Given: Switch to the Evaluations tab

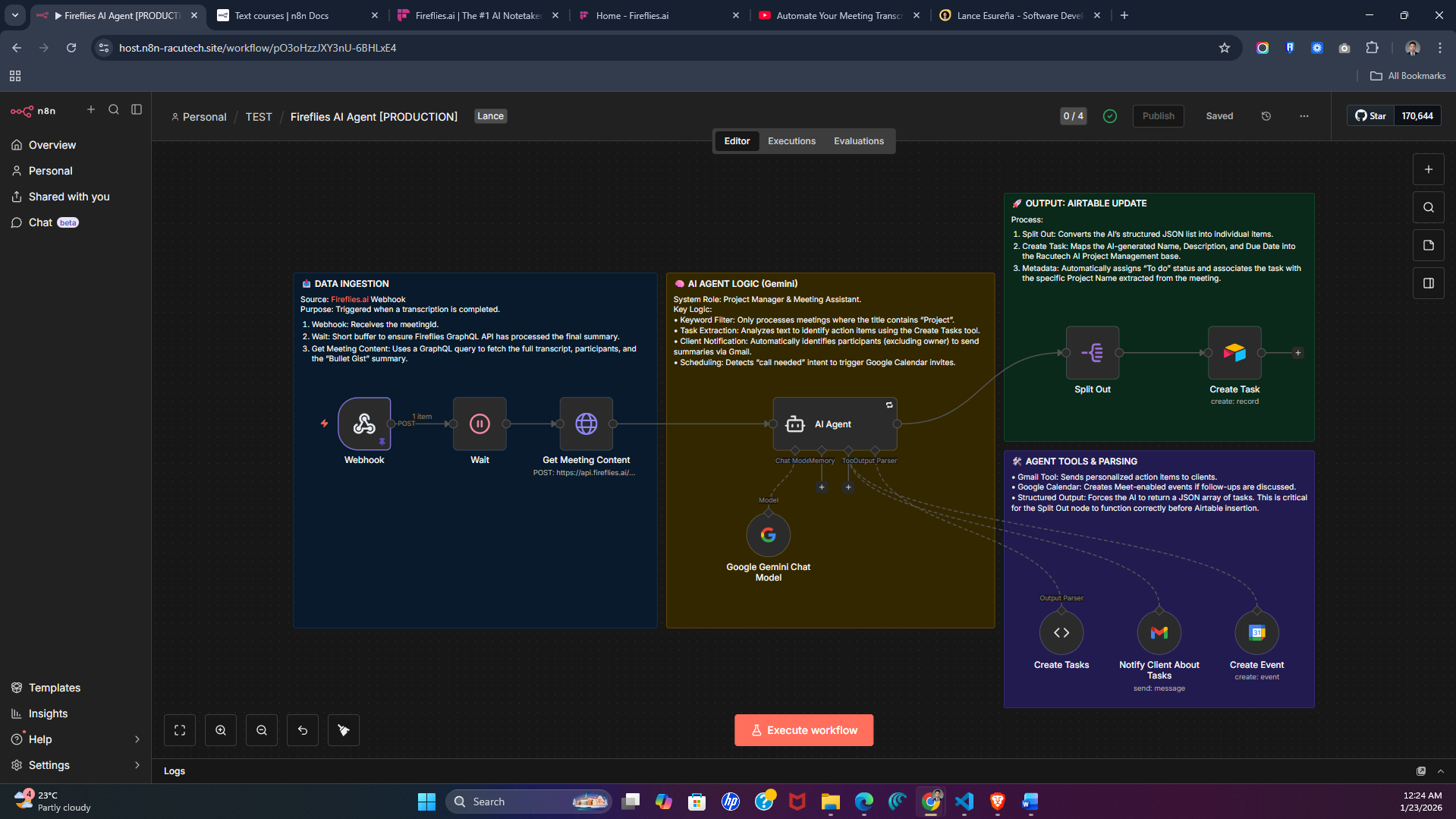Looking at the screenshot, I should [858, 141].
